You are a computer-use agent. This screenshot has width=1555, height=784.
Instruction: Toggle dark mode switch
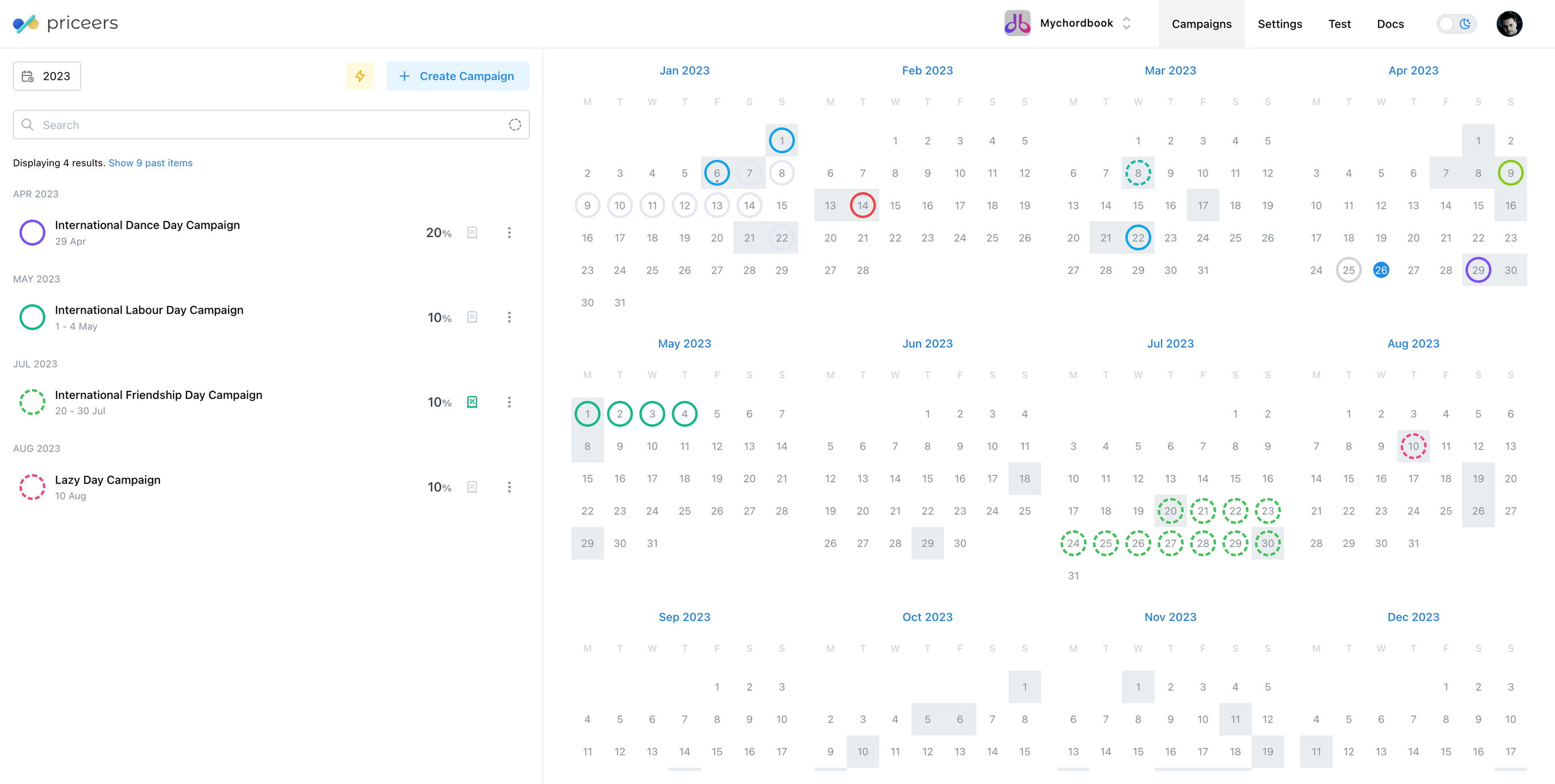(1456, 24)
